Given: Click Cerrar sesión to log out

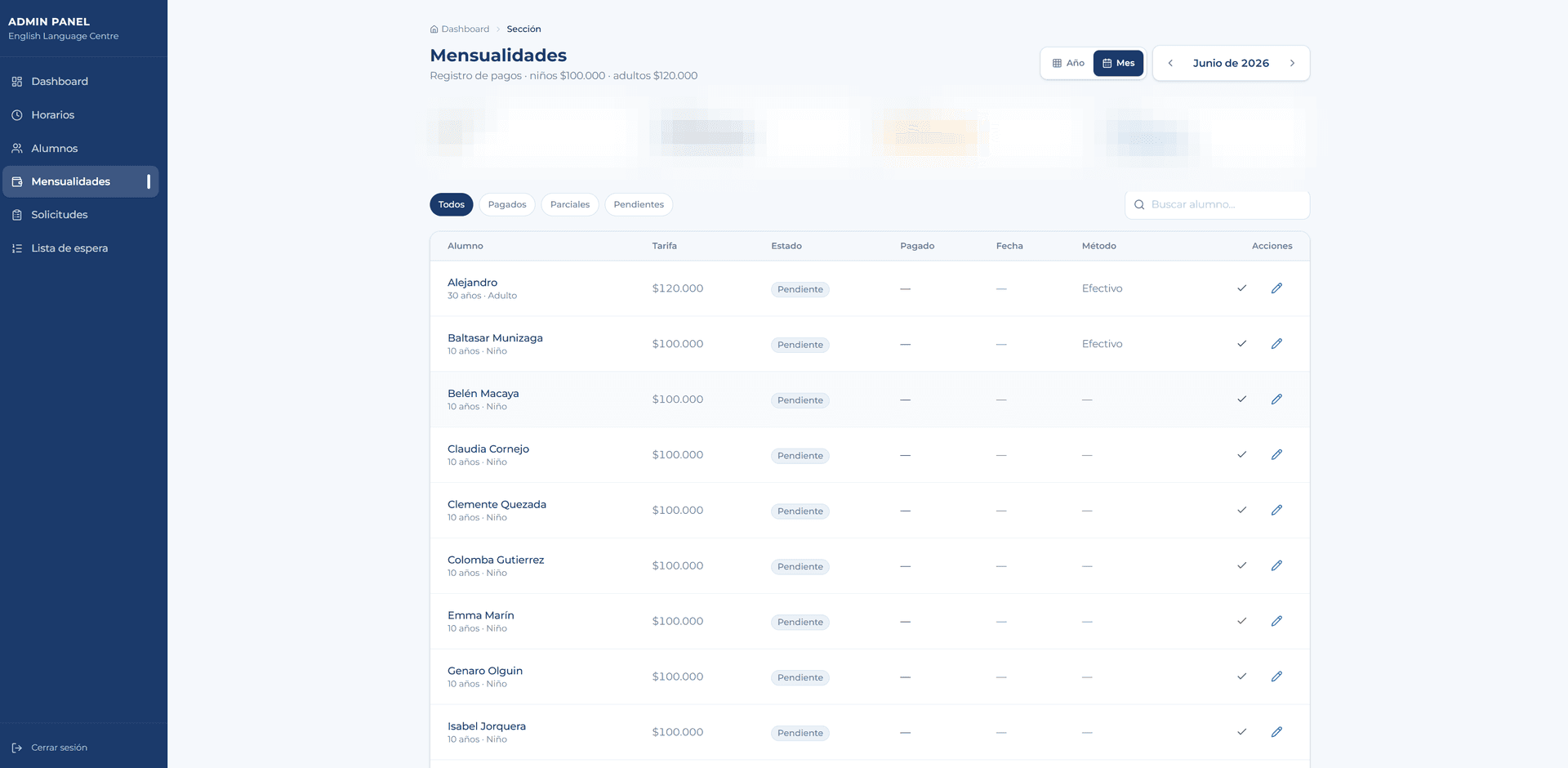Looking at the screenshot, I should [x=50, y=748].
